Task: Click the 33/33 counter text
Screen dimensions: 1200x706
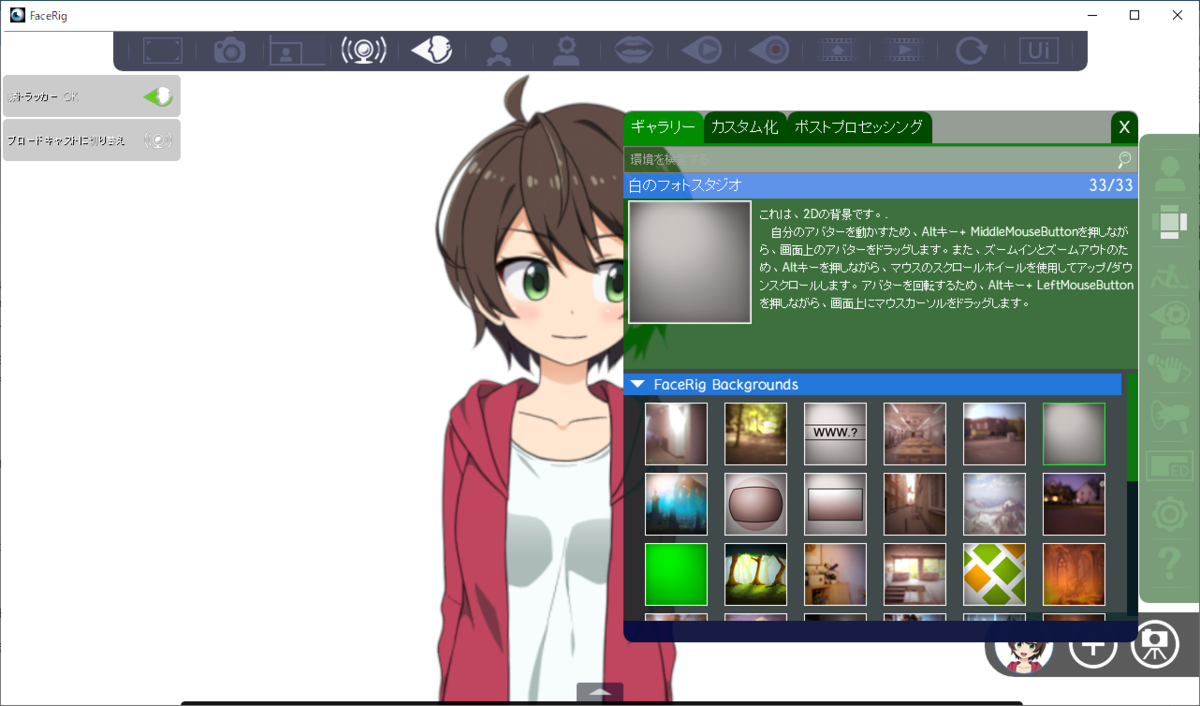Action: (x=1111, y=185)
